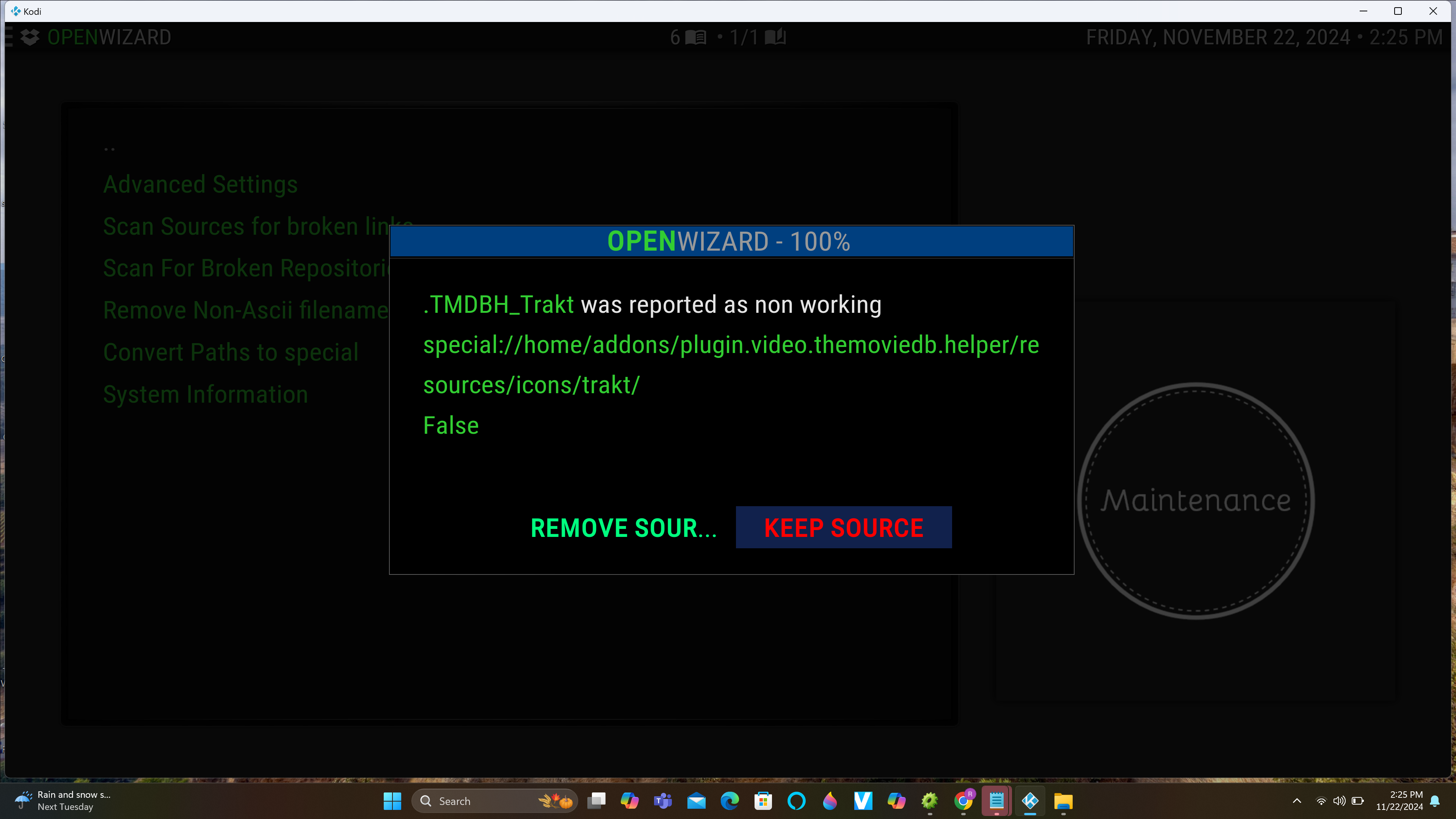Screen dimensions: 1456x819
Task: Click the Kodi logo in the window title bar
Action: point(16,11)
